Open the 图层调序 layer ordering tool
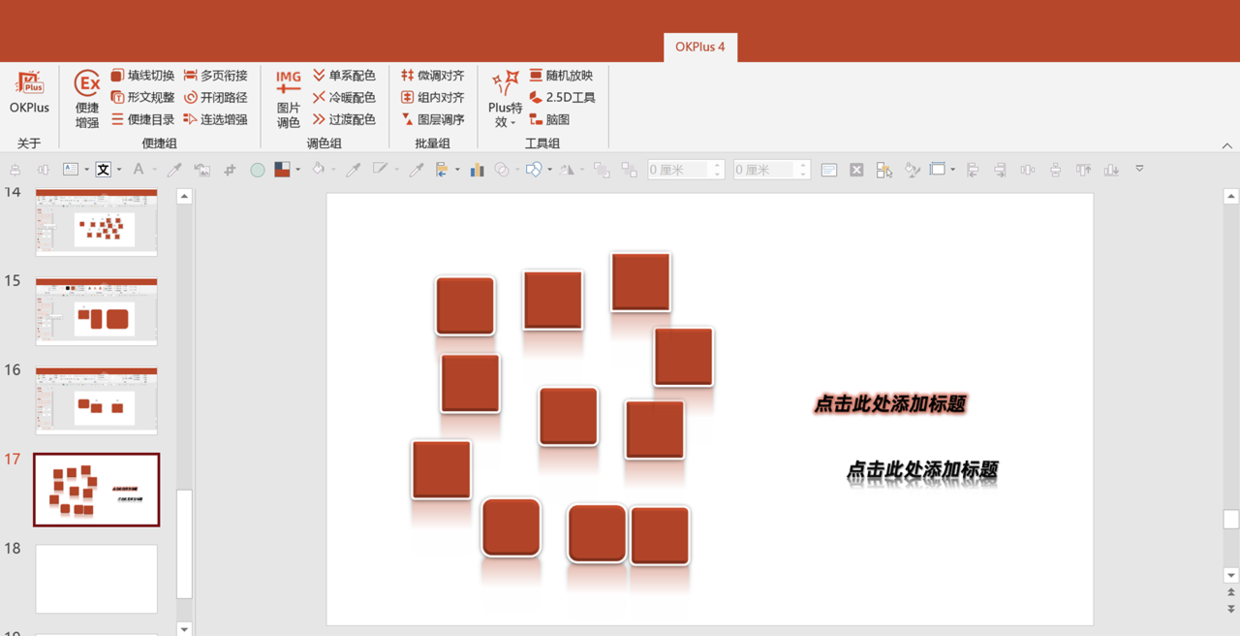Screen dimensions: 1240x636 click(x=433, y=119)
